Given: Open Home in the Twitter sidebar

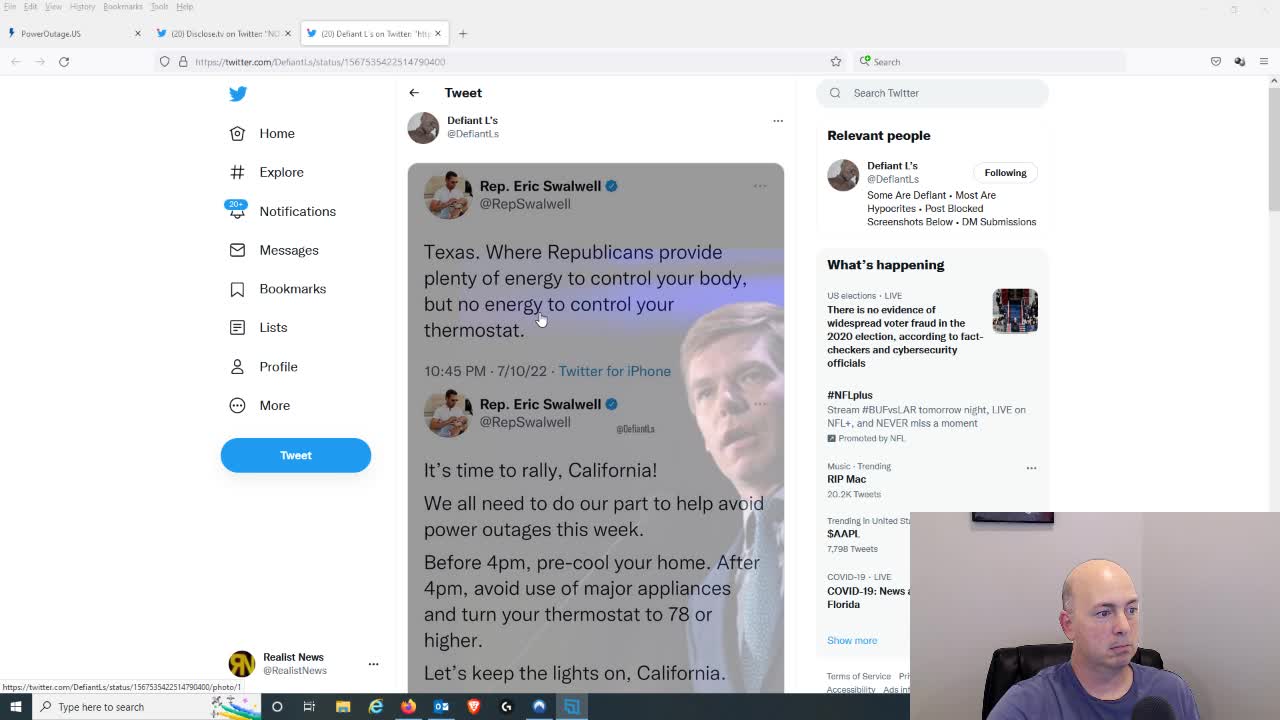Looking at the screenshot, I should point(263,133).
